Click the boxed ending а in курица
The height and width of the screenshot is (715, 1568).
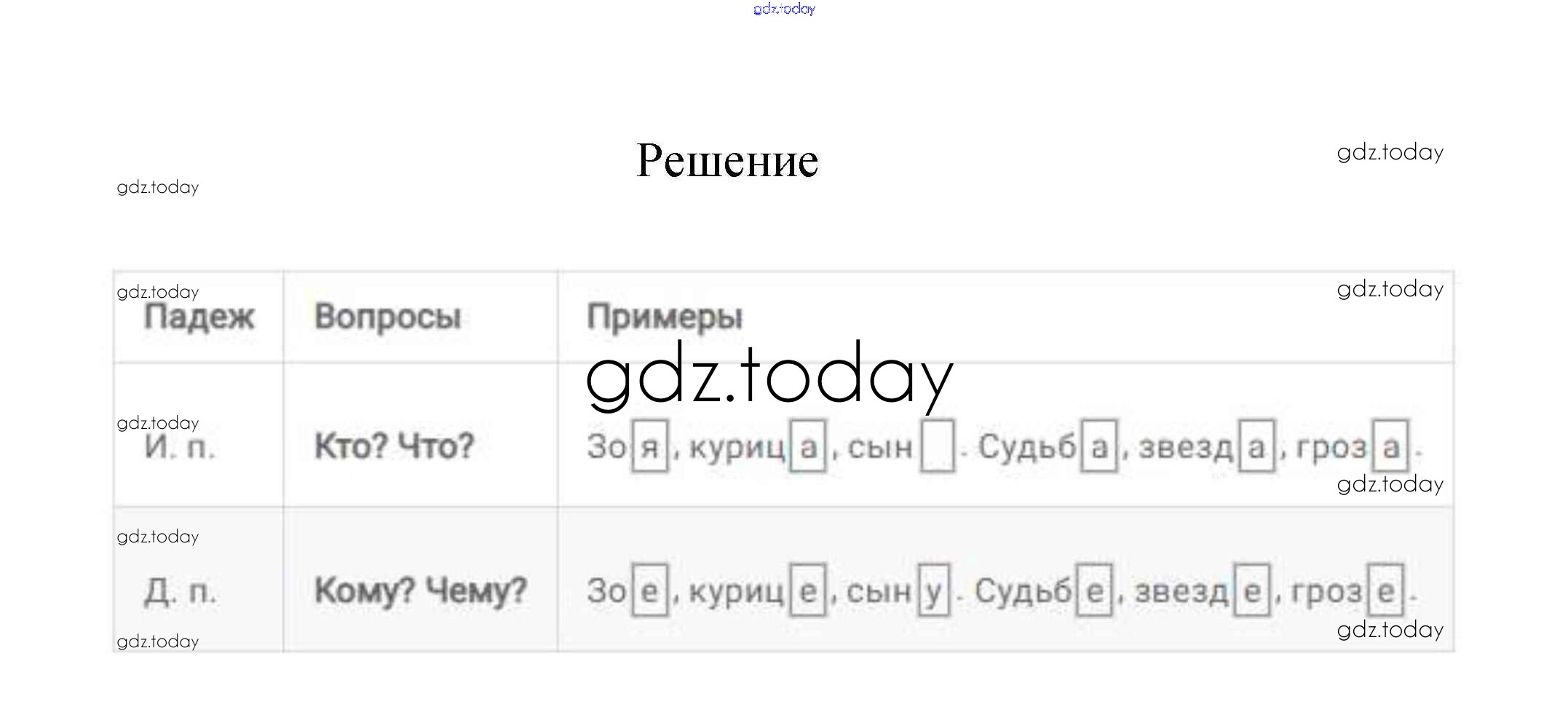(808, 447)
